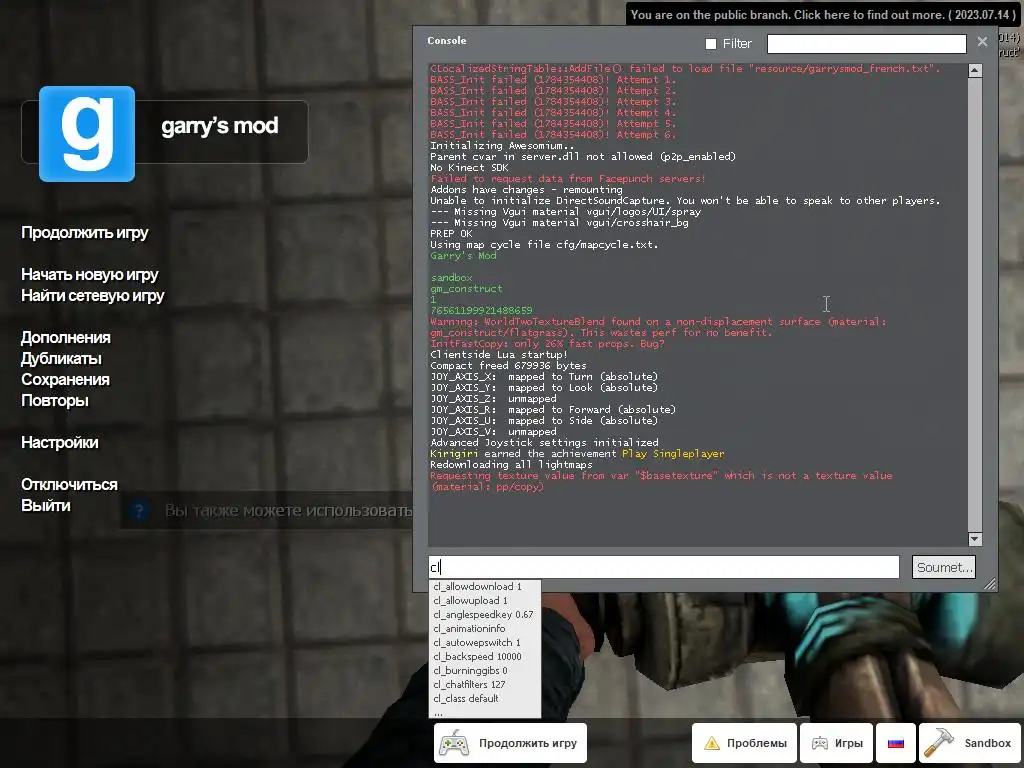Click 'Play Singleplayer' achievement text
This screenshot has height=768, width=1024.
pos(673,453)
